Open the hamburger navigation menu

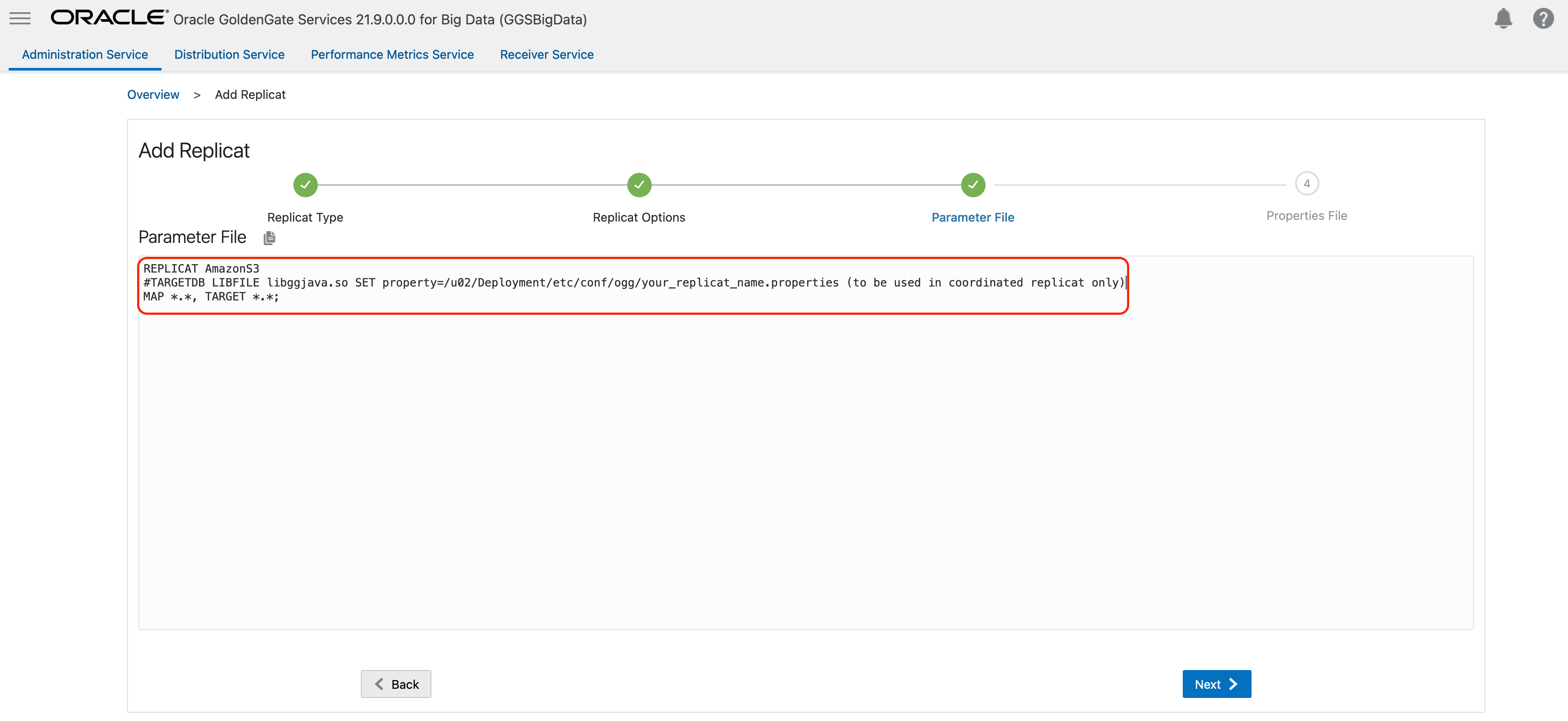pyautogui.click(x=20, y=18)
